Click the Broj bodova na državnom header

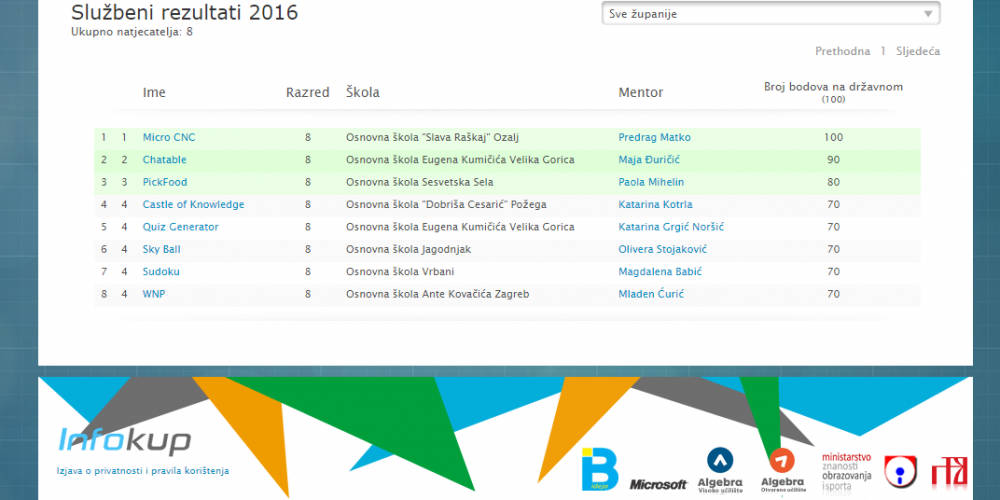click(x=833, y=87)
